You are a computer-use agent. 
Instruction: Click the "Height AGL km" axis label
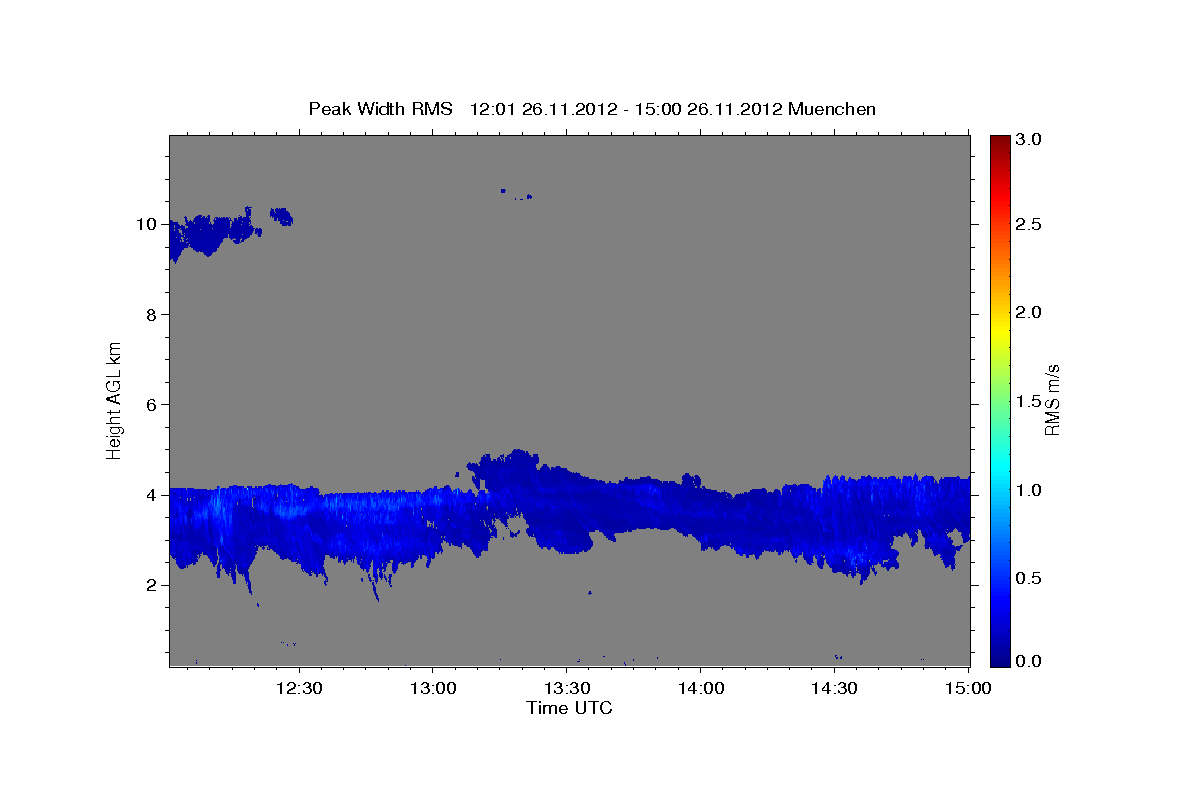point(115,400)
